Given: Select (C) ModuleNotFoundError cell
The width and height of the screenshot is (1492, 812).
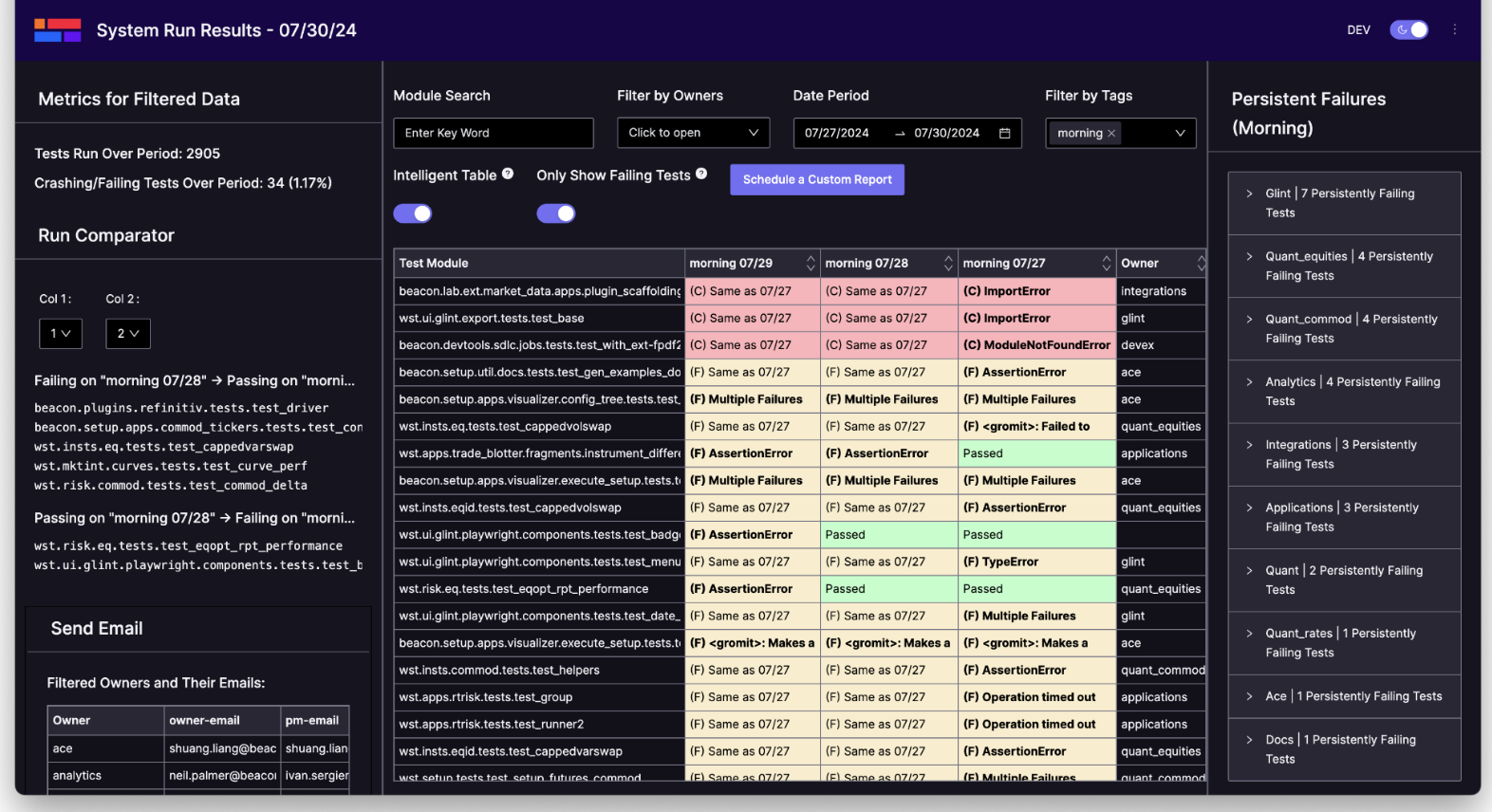Looking at the screenshot, I should tap(1037, 345).
